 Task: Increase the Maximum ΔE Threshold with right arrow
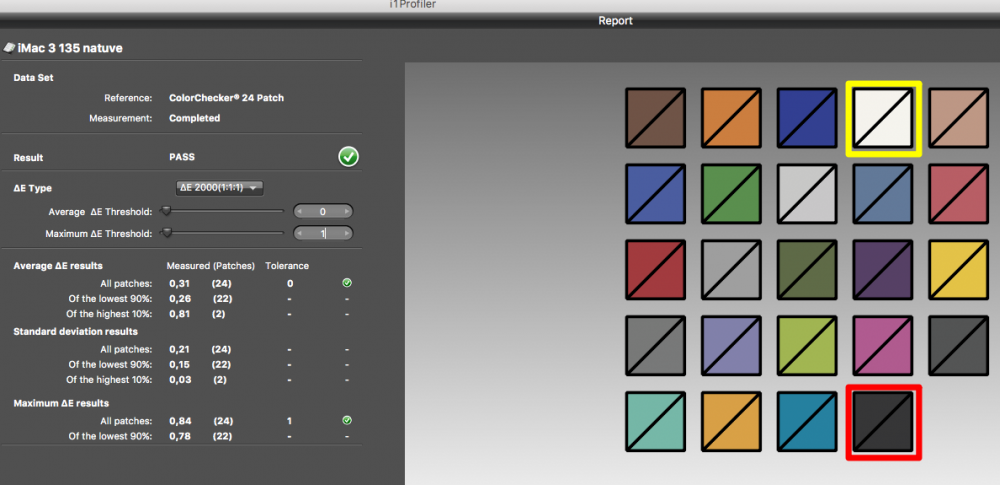pyautogui.click(x=346, y=234)
